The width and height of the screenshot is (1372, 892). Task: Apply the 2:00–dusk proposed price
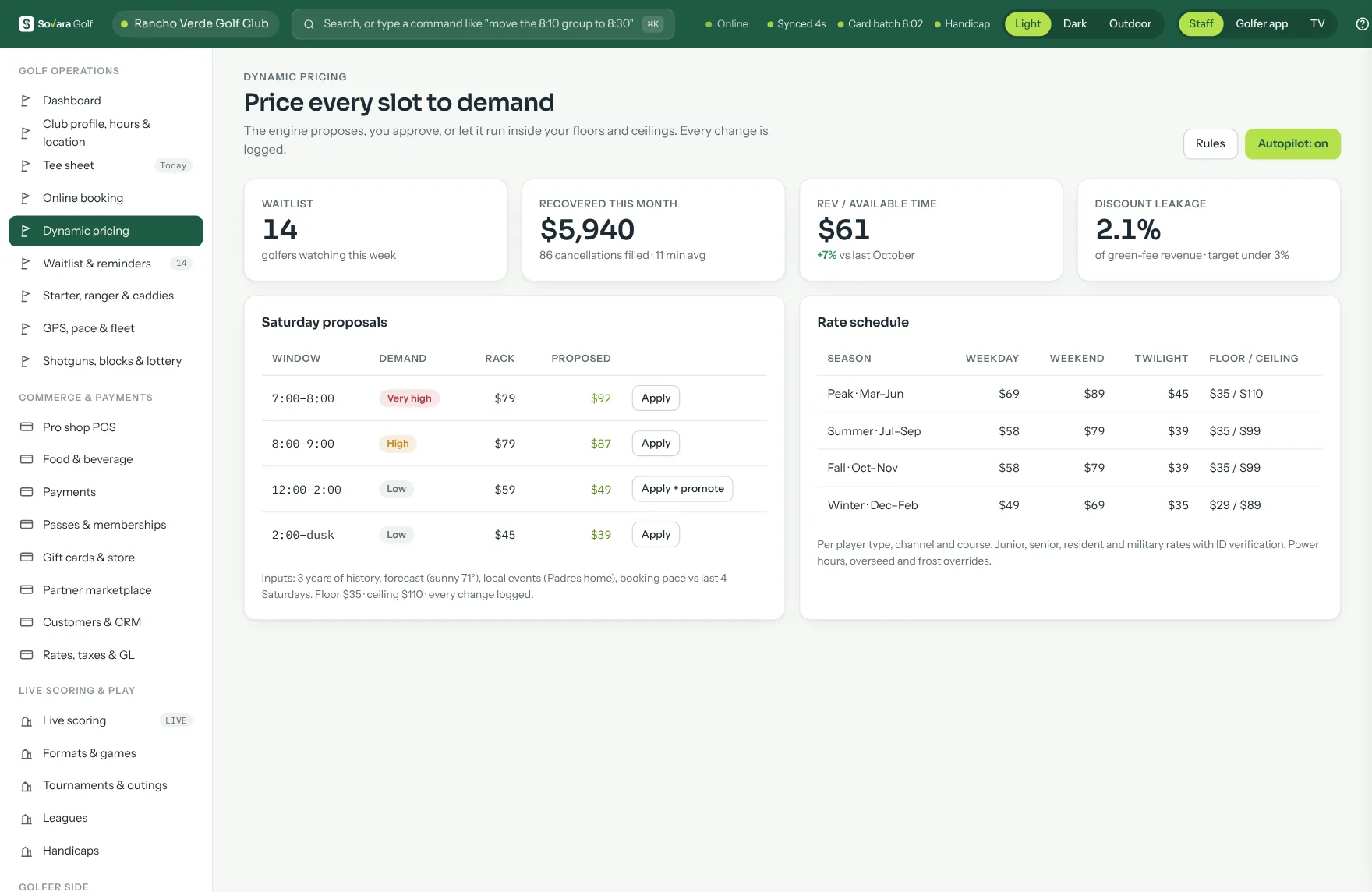[x=656, y=535]
